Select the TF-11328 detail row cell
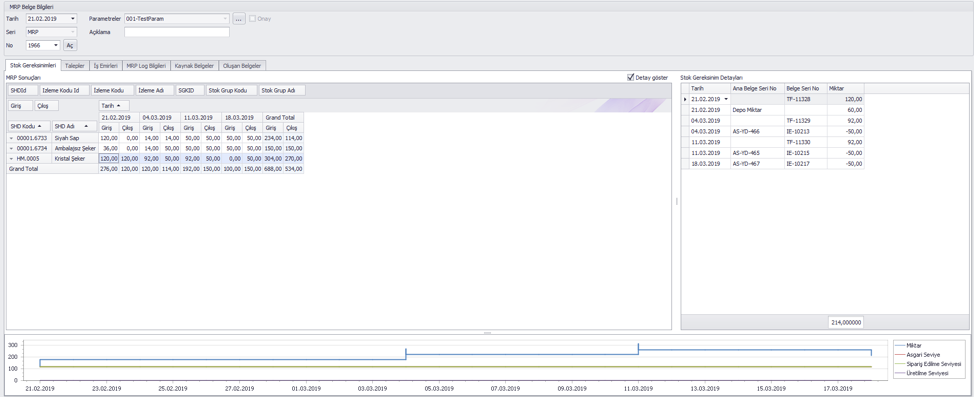This screenshot has width=974, height=397. [805, 99]
